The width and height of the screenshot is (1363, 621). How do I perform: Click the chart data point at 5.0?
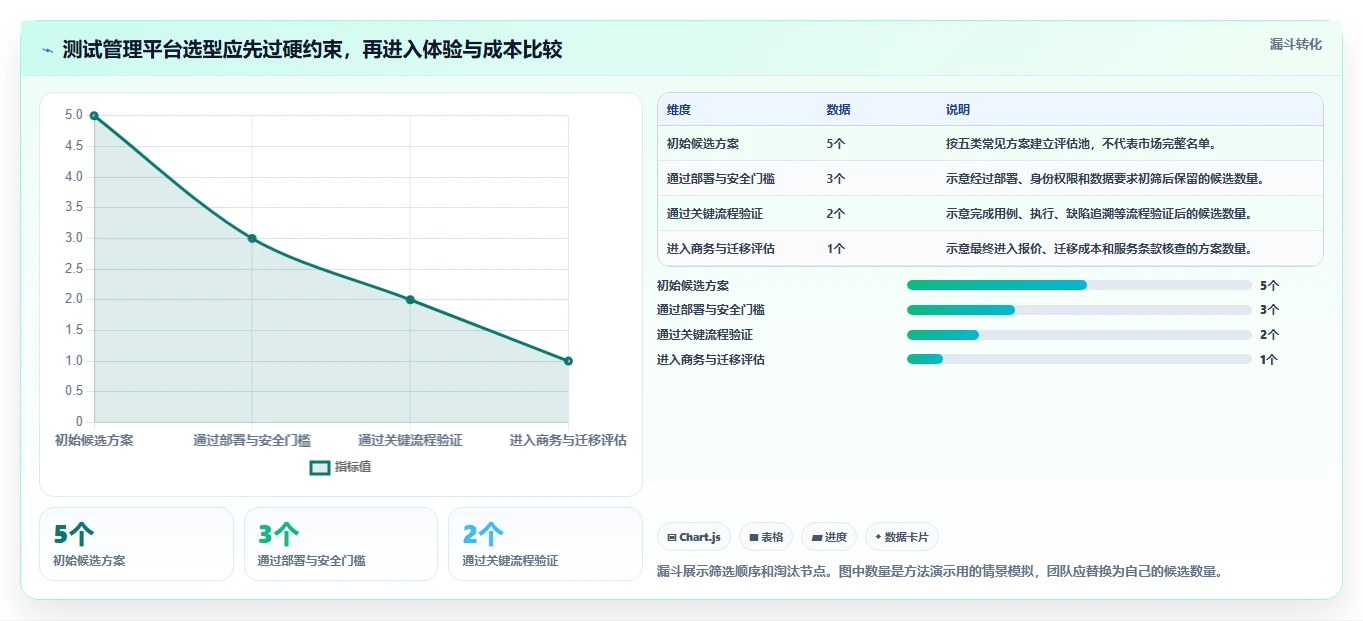click(x=94, y=116)
